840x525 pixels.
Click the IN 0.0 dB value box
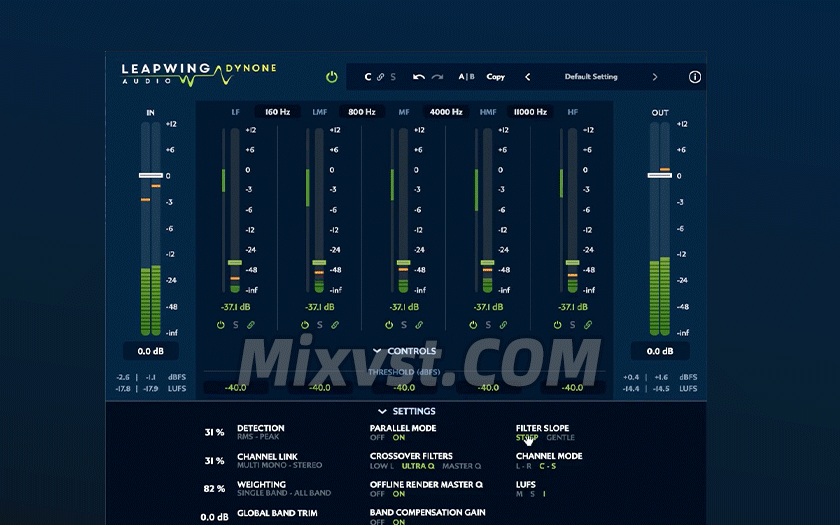pyautogui.click(x=151, y=351)
